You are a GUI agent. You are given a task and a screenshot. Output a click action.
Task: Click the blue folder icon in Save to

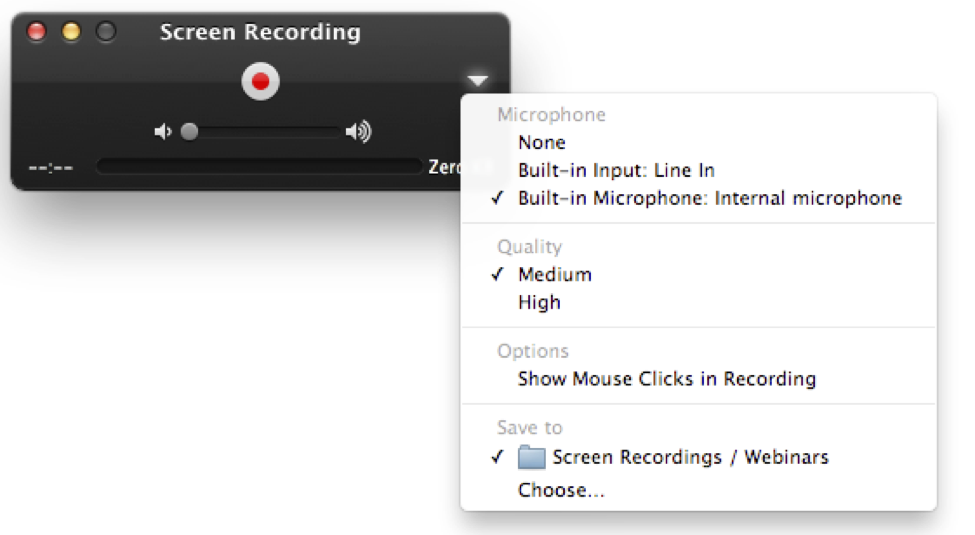pyautogui.click(x=531, y=457)
